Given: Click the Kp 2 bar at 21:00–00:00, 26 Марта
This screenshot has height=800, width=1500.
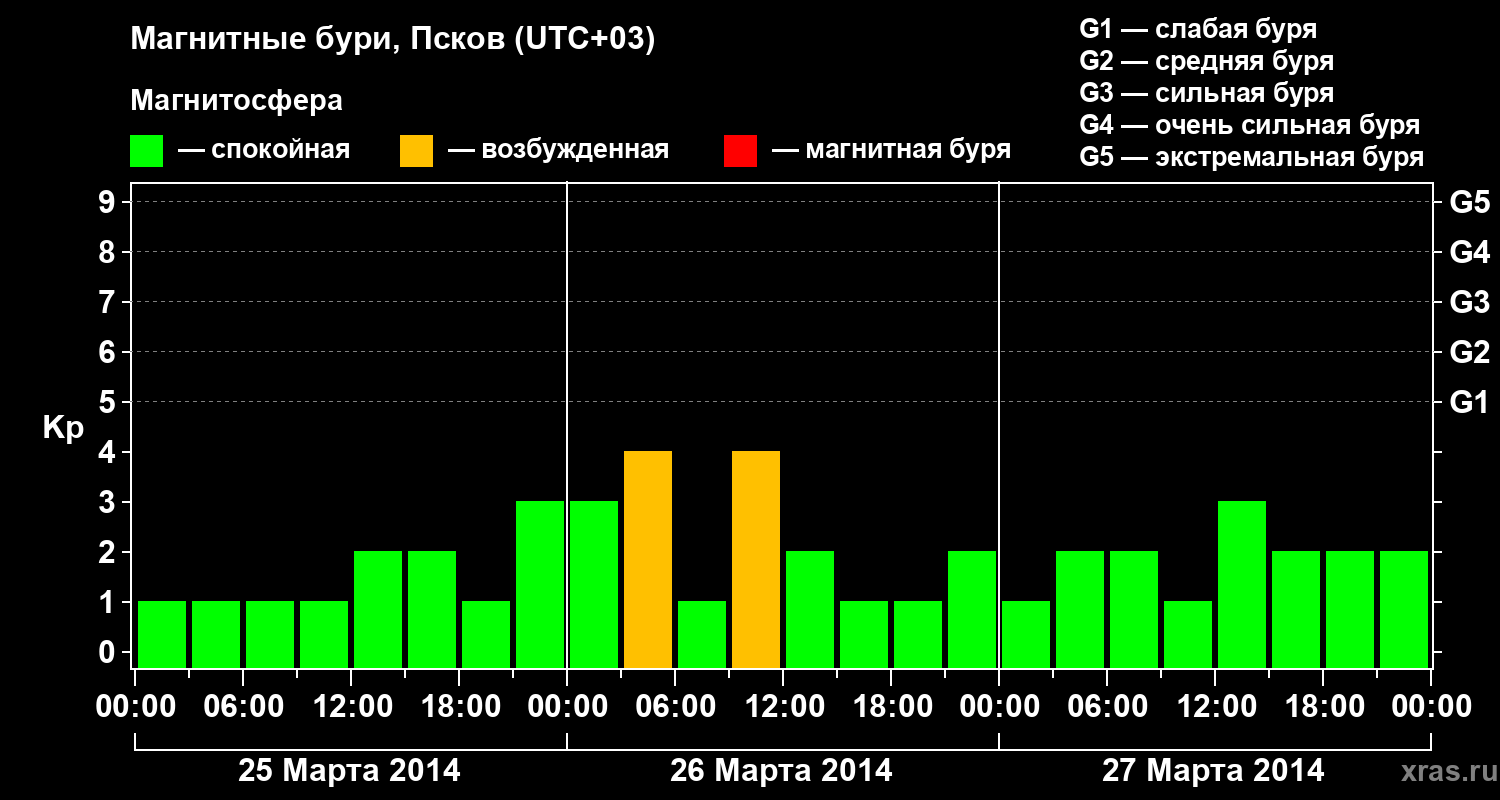Looking at the screenshot, I should tap(972, 610).
